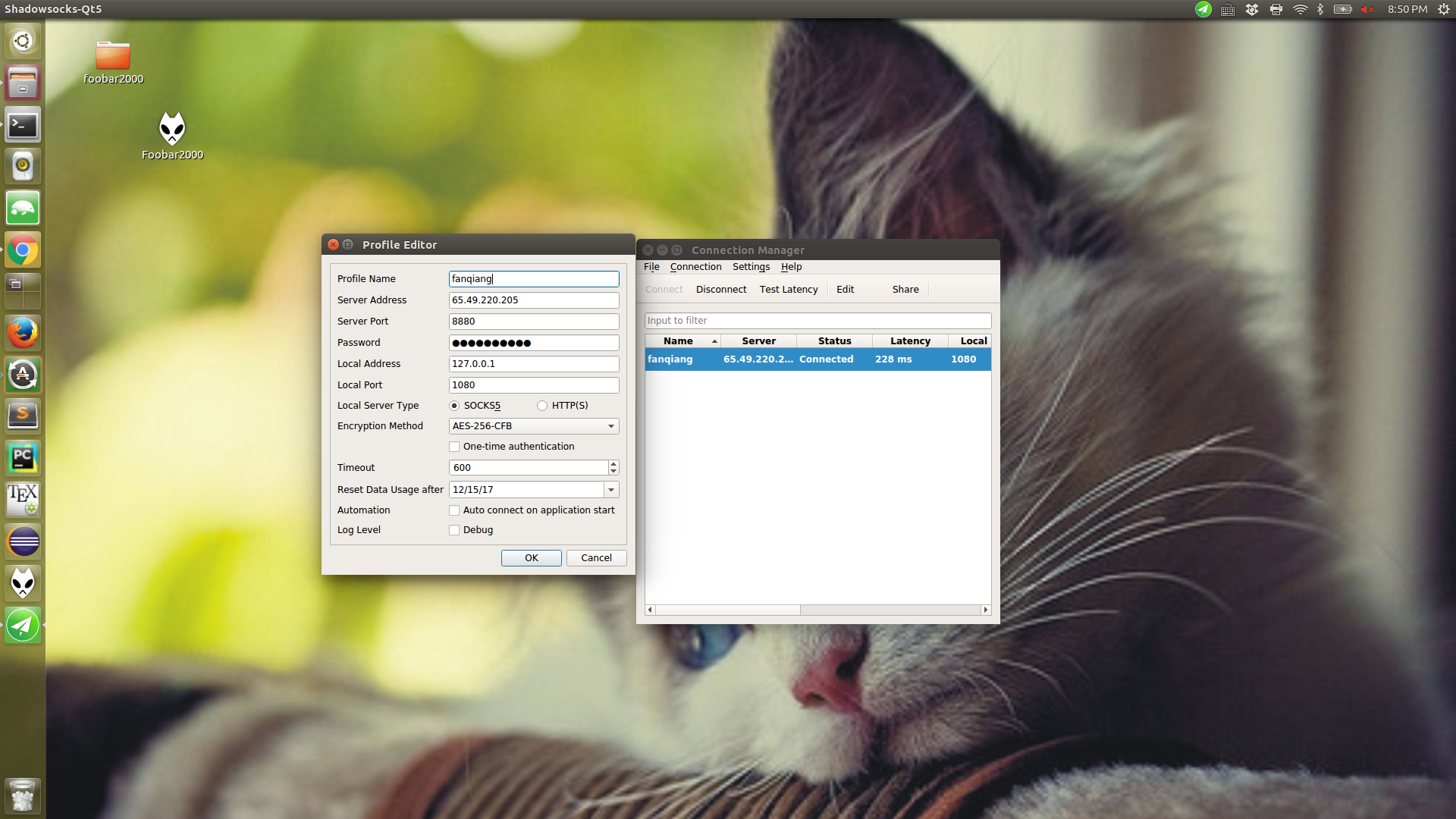Open workspace switcher dock icon

click(x=23, y=291)
